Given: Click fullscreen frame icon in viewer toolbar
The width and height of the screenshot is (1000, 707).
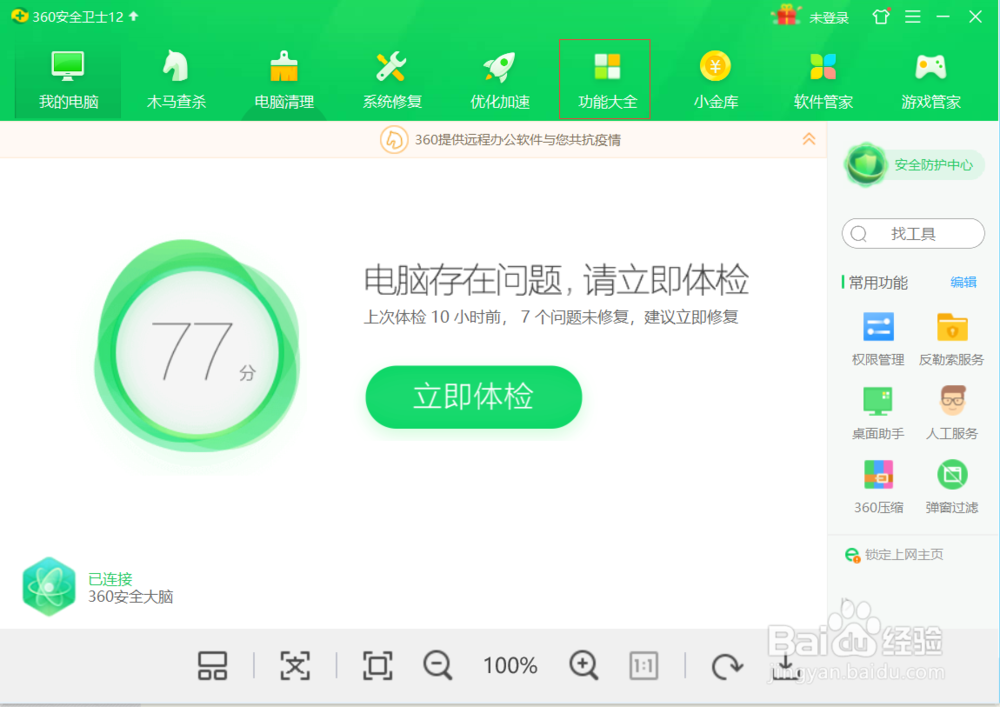Looking at the screenshot, I should [x=378, y=666].
